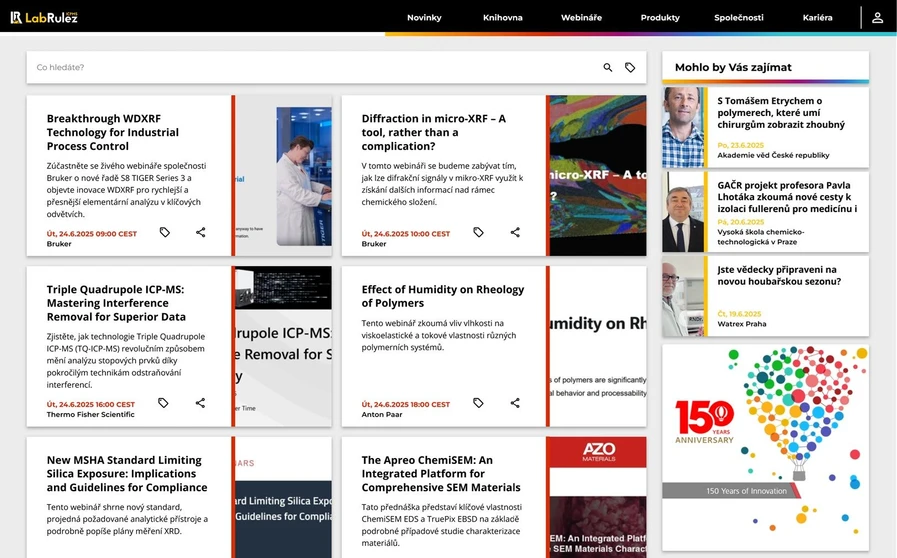Open the Produkty menu item
The image size is (897, 558).
tap(660, 18)
